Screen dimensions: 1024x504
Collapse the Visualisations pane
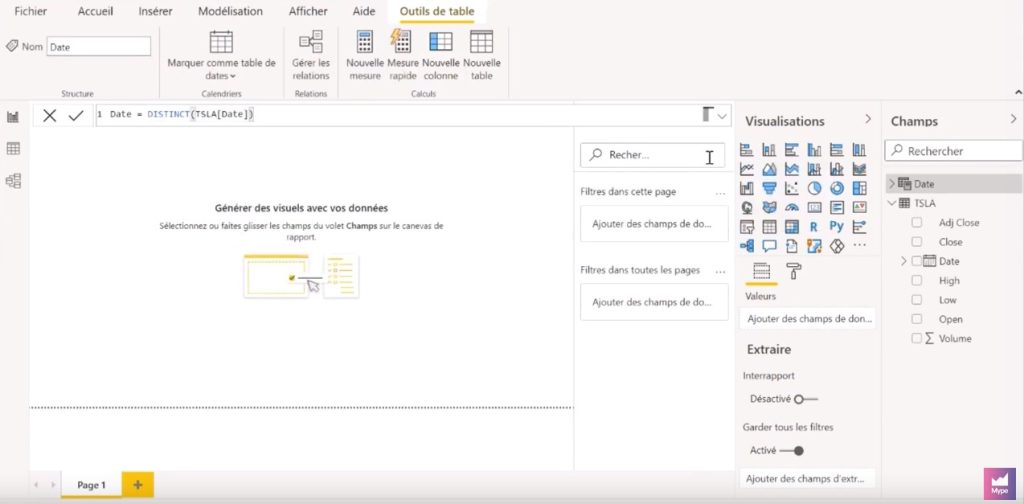point(868,119)
